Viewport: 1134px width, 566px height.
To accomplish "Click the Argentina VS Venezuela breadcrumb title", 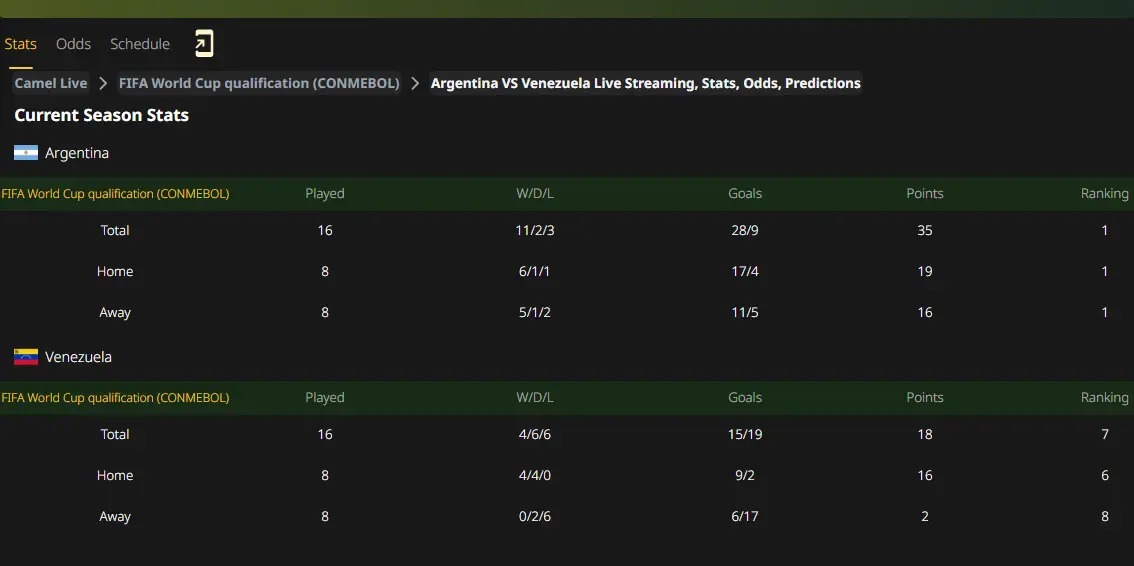I will [646, 83].
